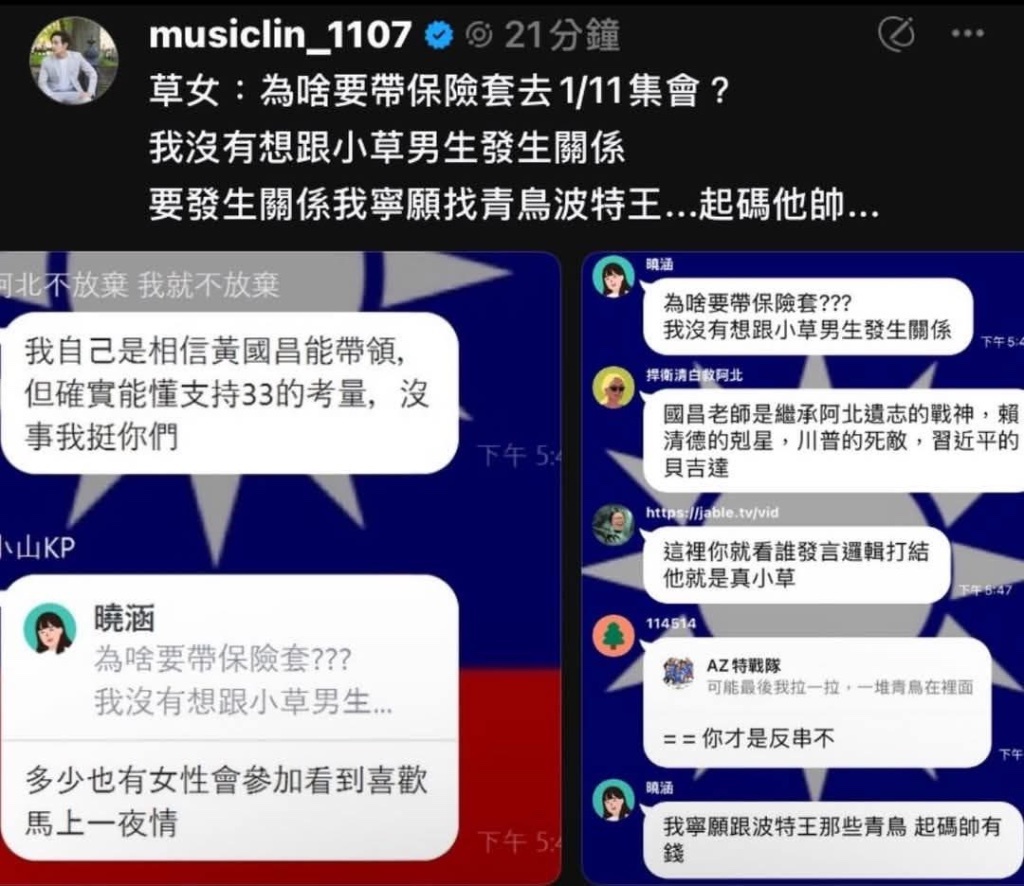The height and width of the screenshot is (886, 1024).
Task: Click the musiclin_1107 username
Action: (280, 35)
